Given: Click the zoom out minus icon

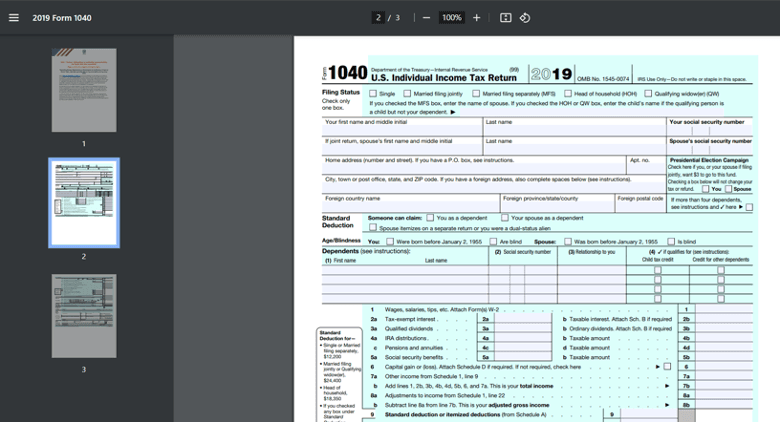Looking at the screenshot, I should pyautogui.click(x=426, y=18).
